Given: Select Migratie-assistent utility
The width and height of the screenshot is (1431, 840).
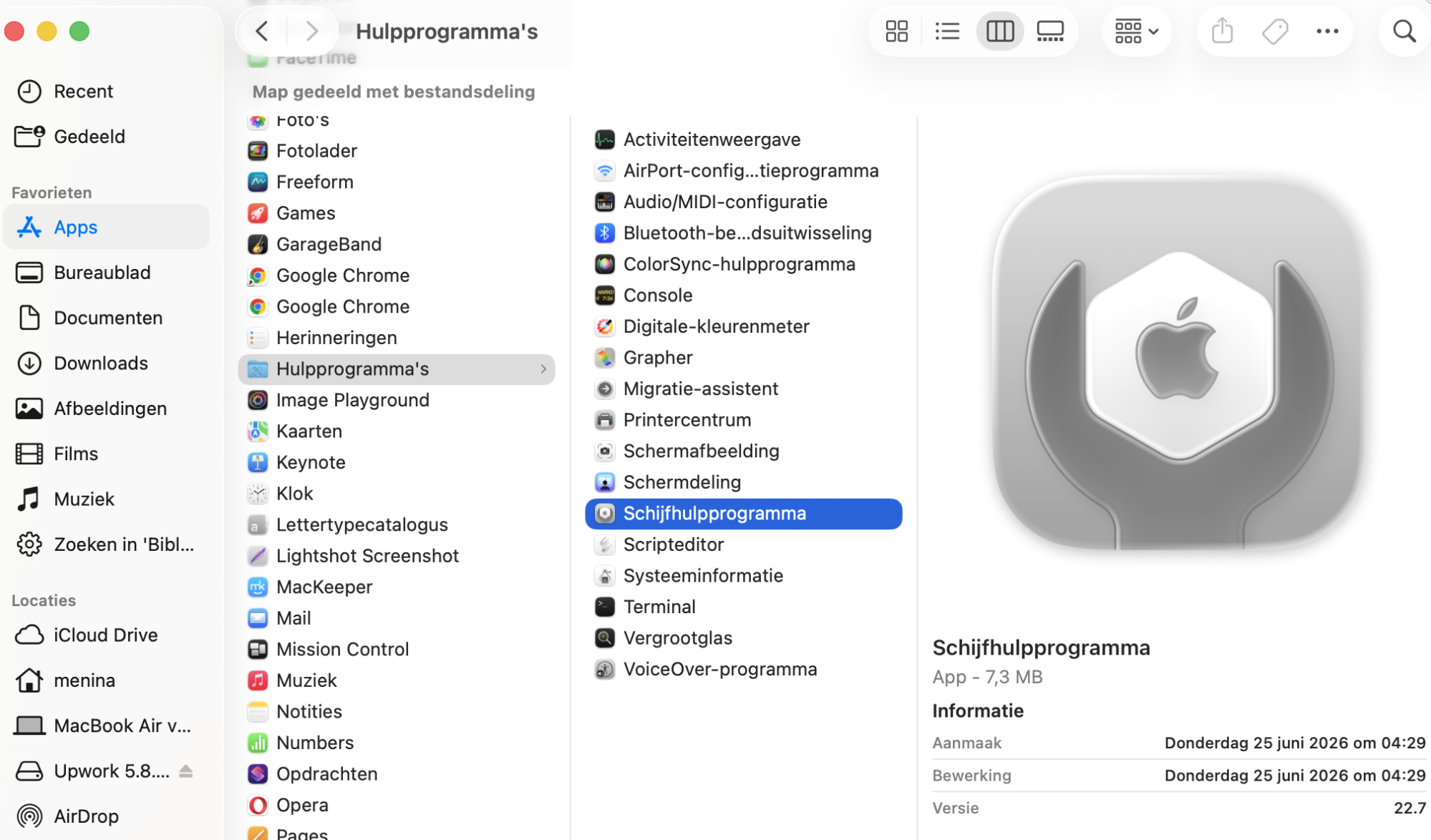Looking at the screenshot, I should click(743, 388).
